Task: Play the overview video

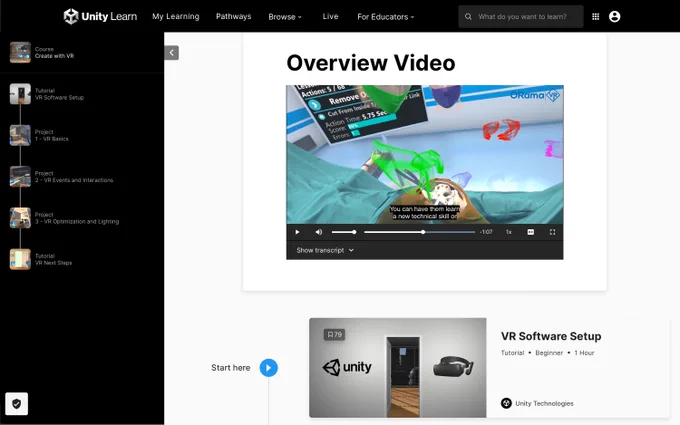Action: [x=297, y=232]
